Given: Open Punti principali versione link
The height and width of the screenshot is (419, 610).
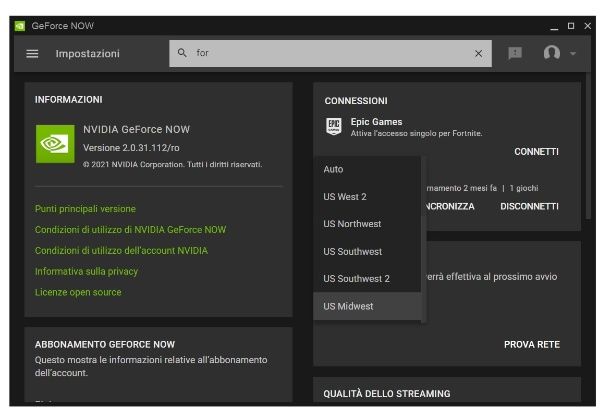Looking at the screenshot, I should [85, 209].
